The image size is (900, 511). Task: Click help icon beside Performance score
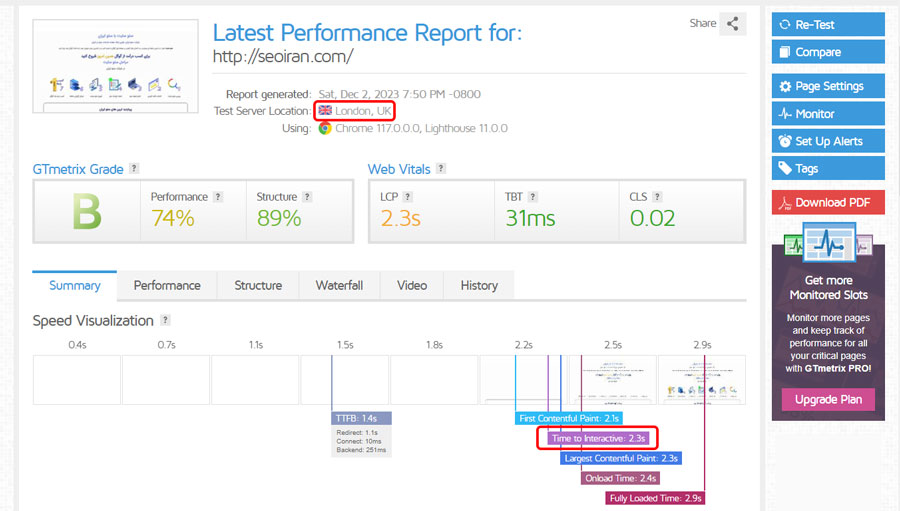(218, 196)
